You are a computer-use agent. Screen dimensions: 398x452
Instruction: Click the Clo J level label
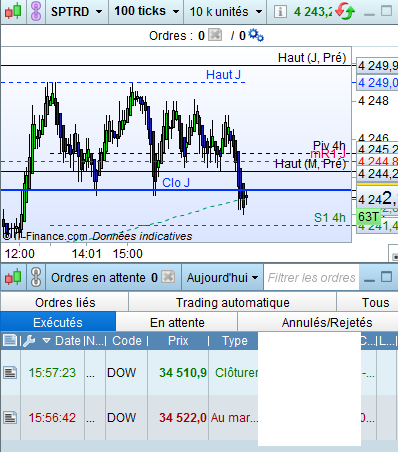(176, 183)
